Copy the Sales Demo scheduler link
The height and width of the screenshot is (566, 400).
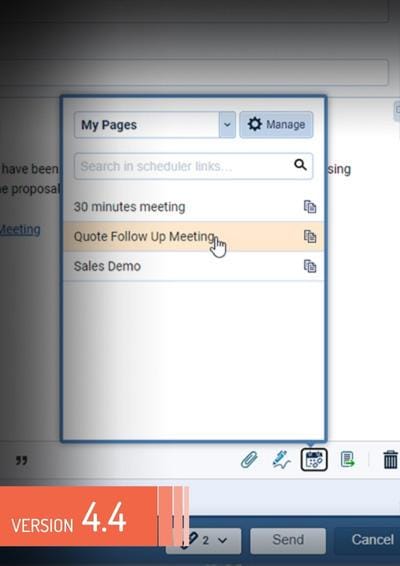pos(310,266)
